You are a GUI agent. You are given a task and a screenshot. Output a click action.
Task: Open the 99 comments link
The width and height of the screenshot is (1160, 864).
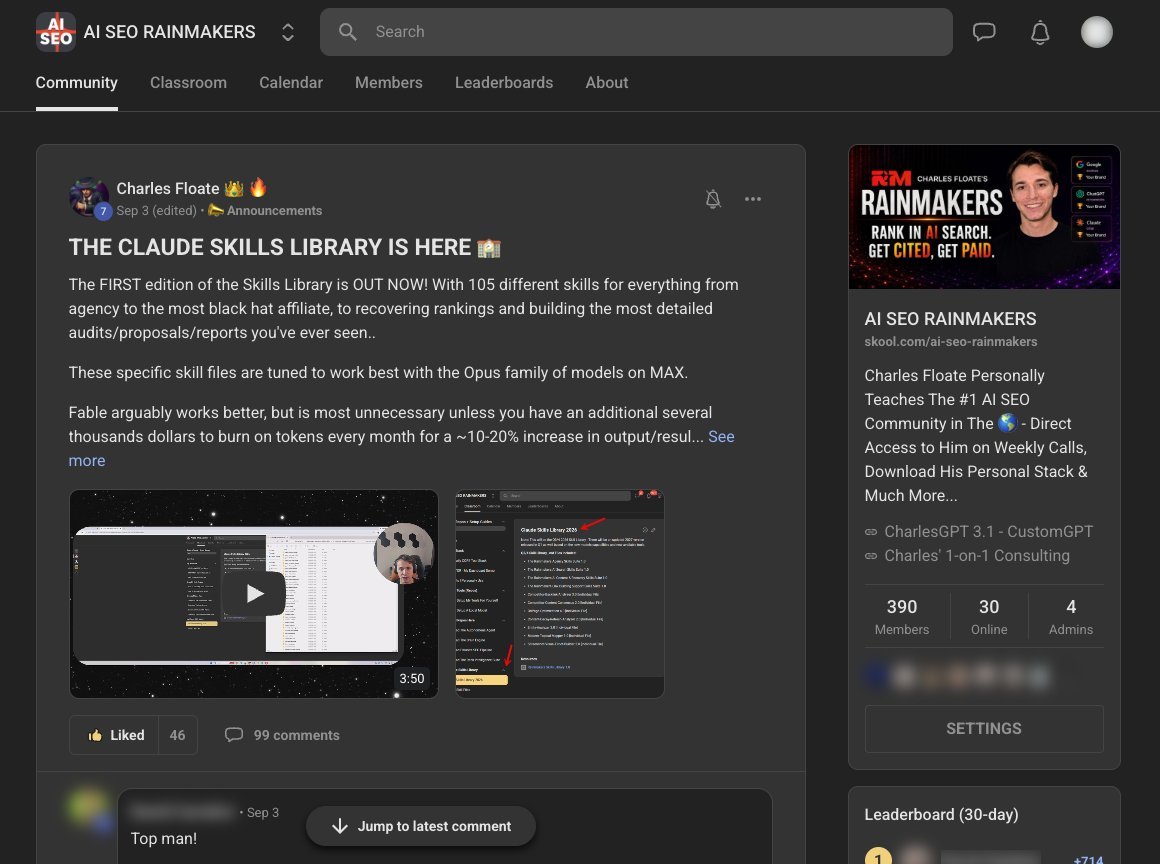[297, 735]
